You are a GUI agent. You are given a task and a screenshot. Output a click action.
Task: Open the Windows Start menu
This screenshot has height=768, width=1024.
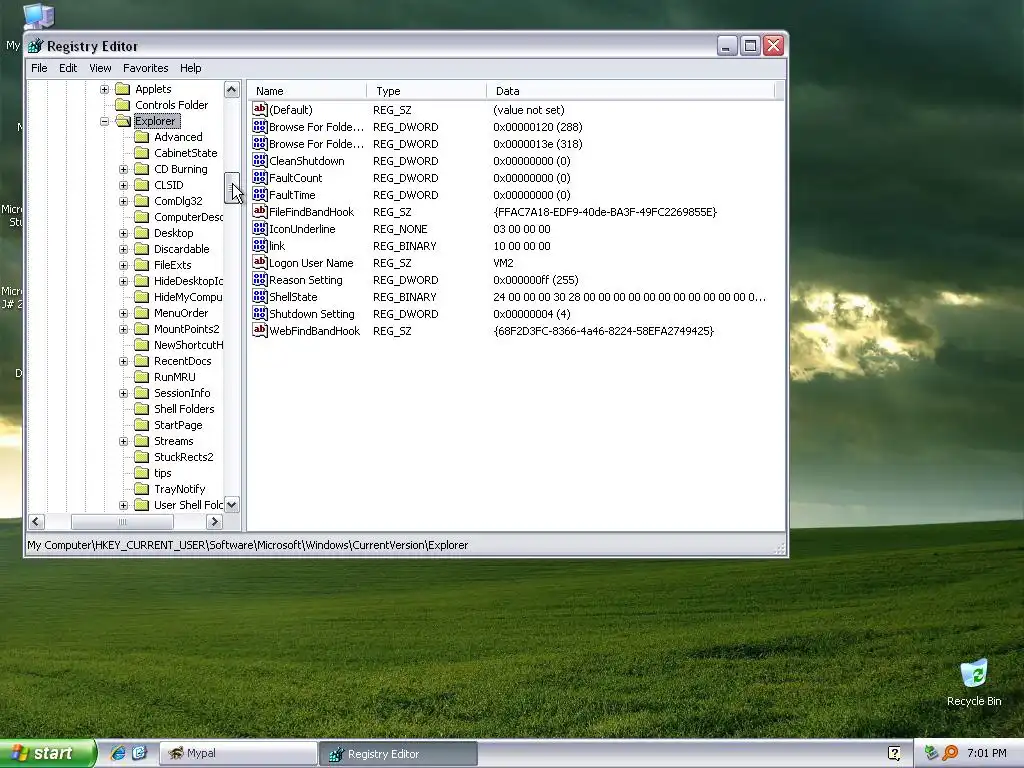point(48,753)
